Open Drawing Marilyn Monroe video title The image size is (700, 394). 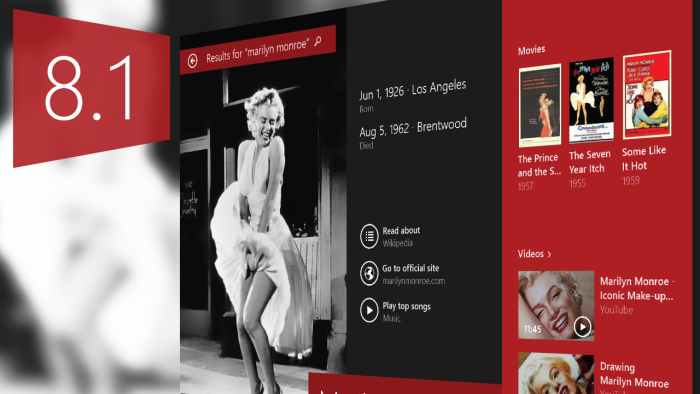634,375
